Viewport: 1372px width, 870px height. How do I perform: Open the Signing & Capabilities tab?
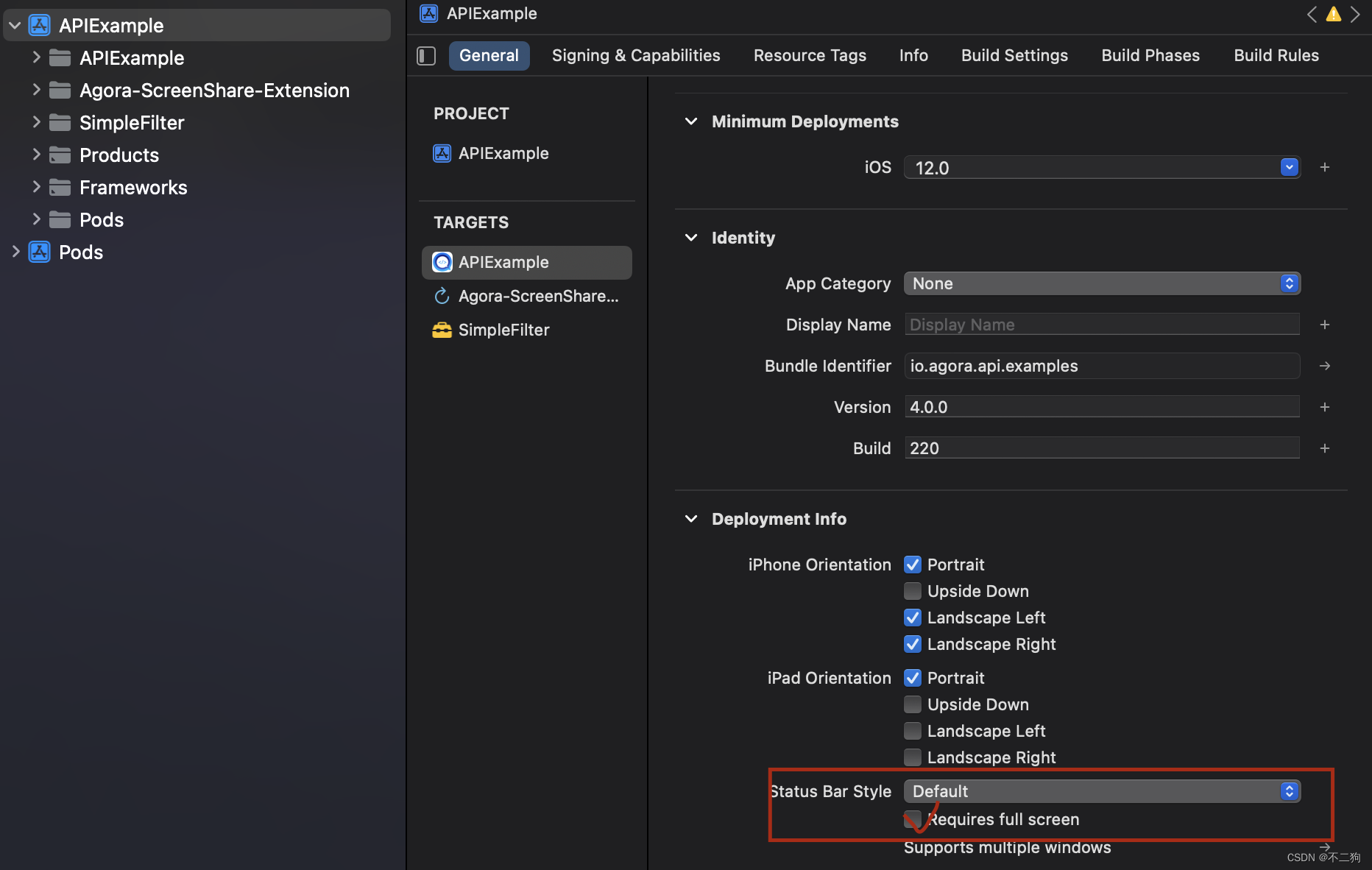(636, 56)
